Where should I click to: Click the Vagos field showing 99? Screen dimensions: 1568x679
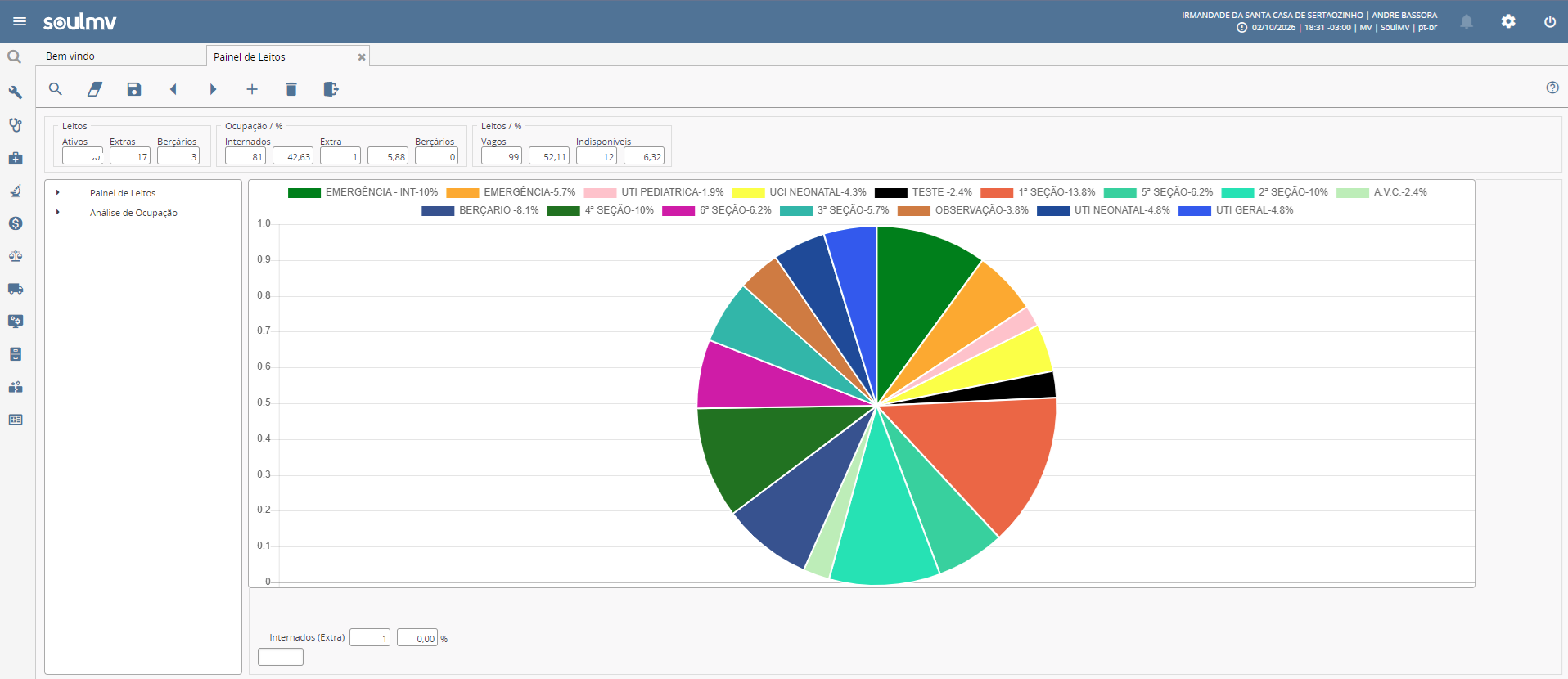pos(502,156)
